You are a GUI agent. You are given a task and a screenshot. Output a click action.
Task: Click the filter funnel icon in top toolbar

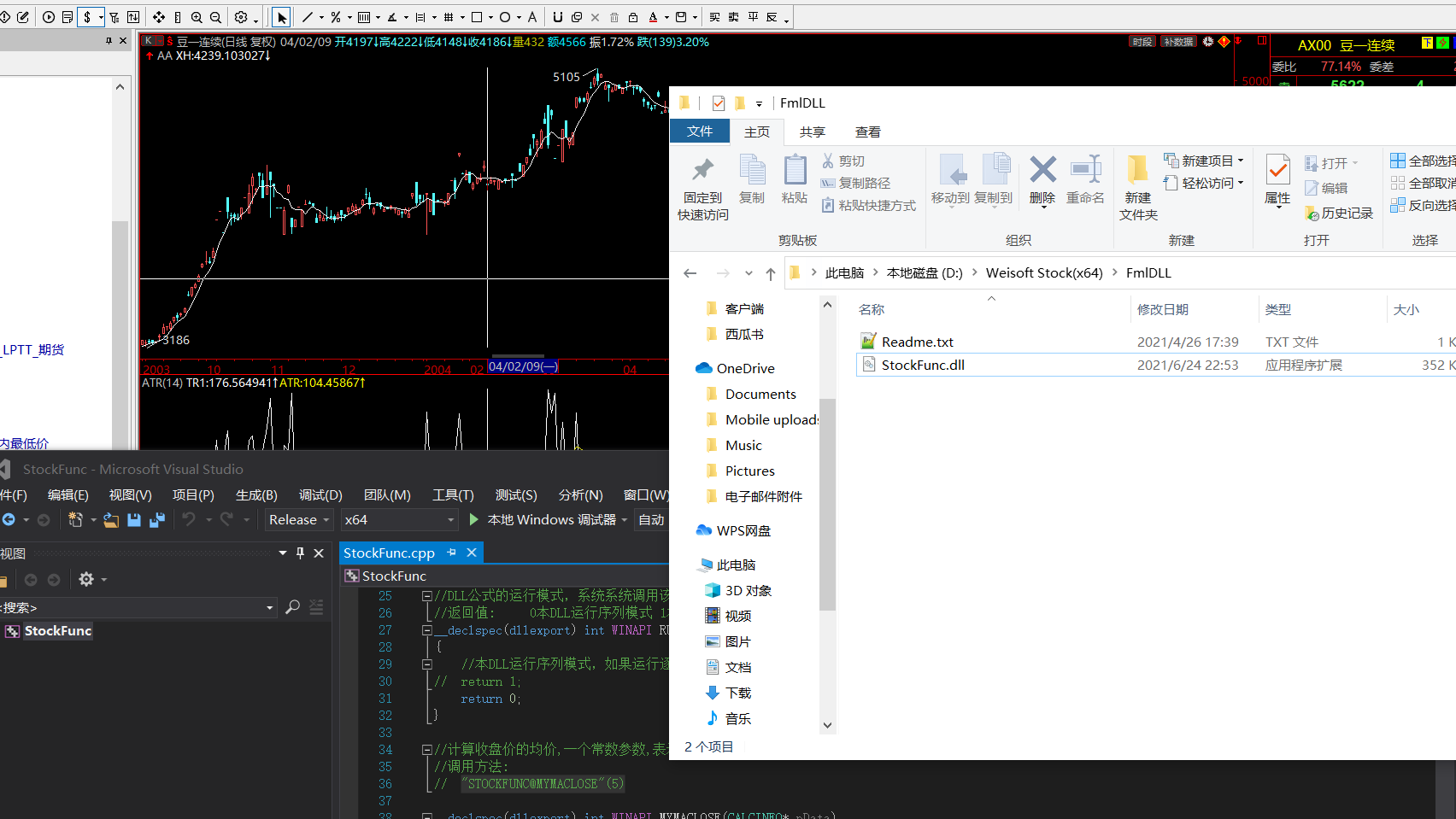pyautogui.click(x=114, y=17)
